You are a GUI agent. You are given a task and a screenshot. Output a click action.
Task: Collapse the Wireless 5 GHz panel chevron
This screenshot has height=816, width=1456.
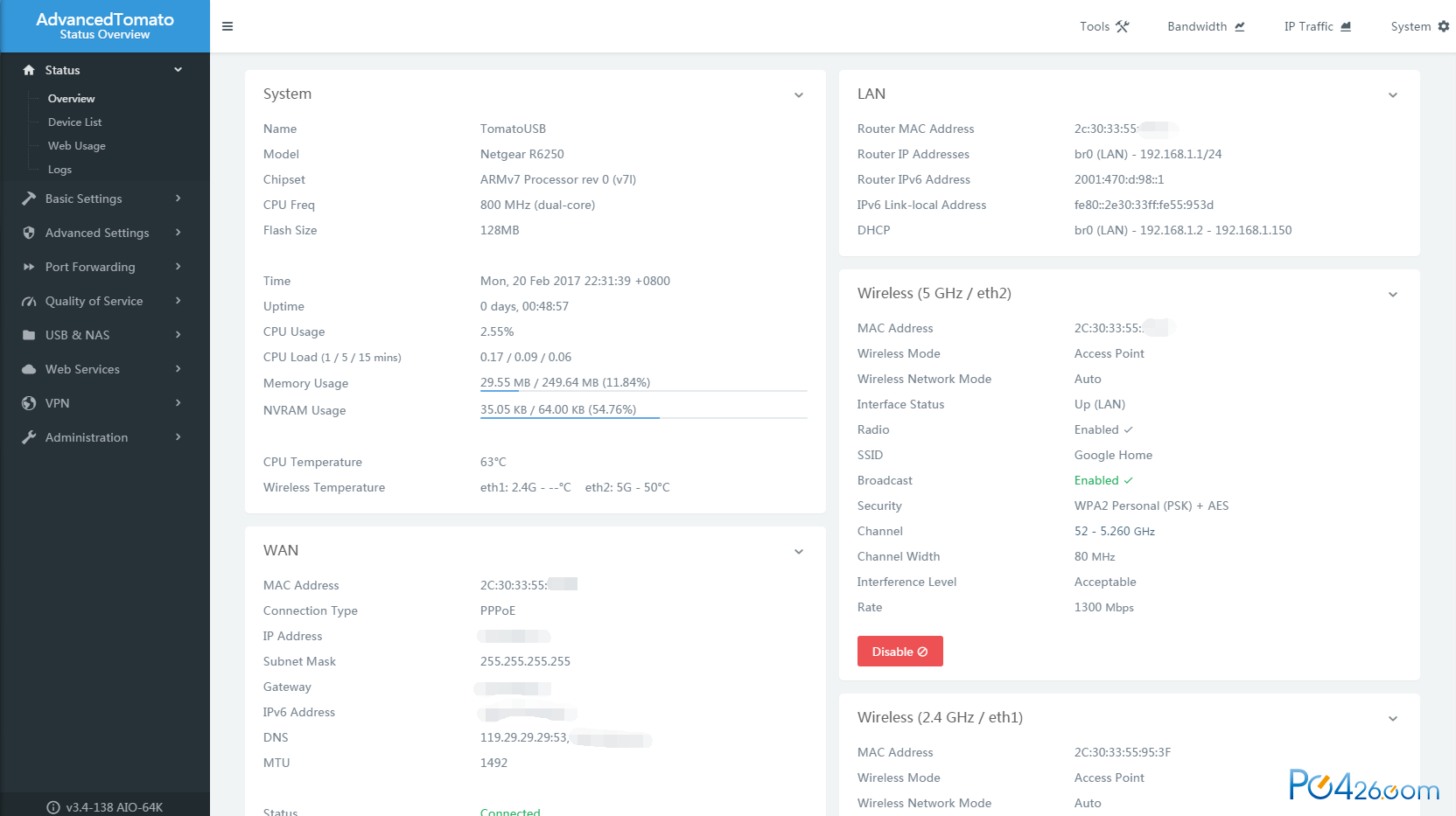tap(1393, 295)
